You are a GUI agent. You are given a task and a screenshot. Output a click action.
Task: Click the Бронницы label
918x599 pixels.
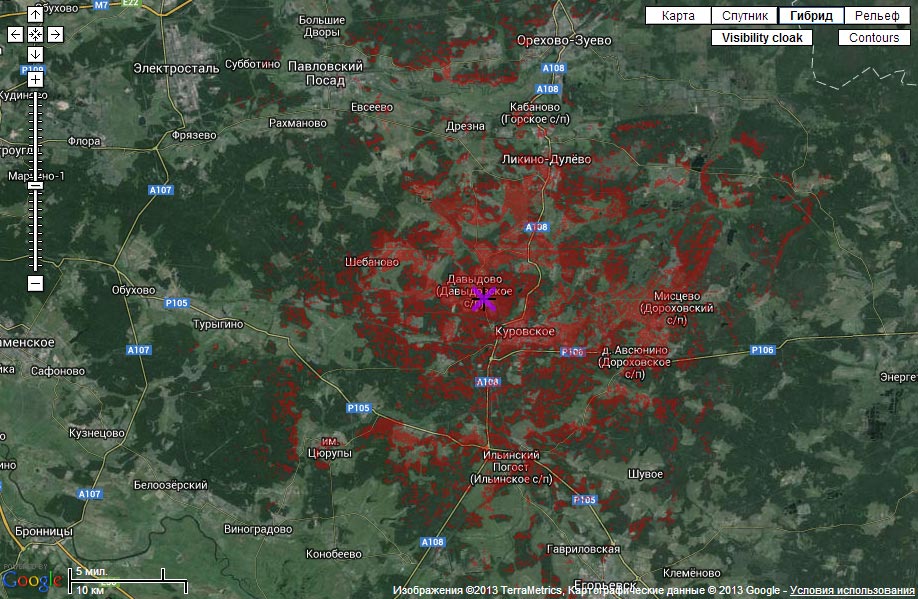click(44, 531)
